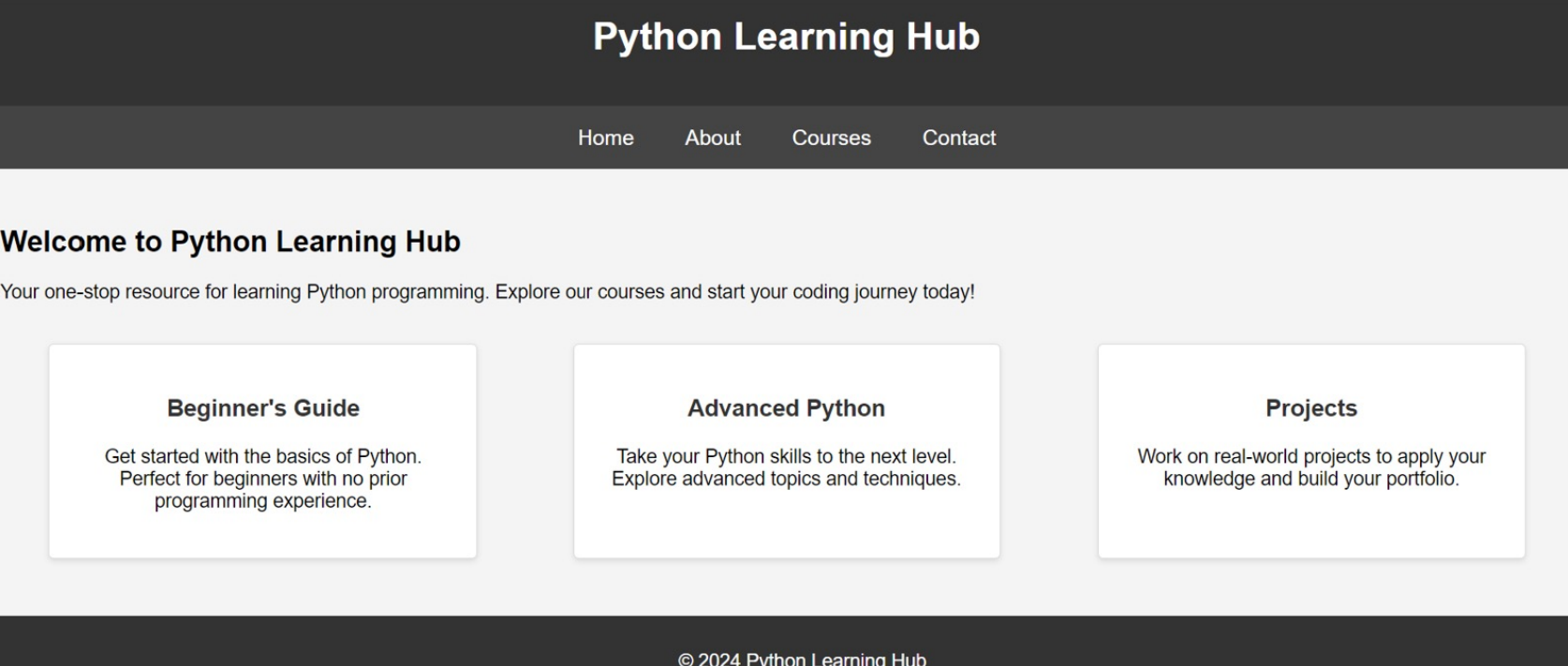Open the Projects card heading
The height and width of the screenshot is (666, 1568).
tap(1311, 408)
